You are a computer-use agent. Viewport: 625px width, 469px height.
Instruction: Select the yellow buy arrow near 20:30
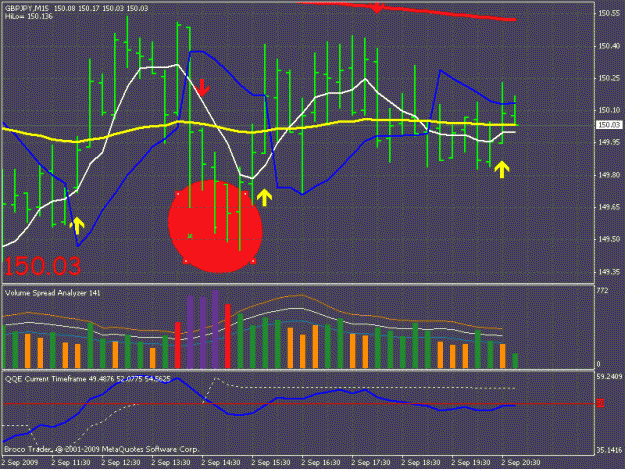tap(501, 169)
